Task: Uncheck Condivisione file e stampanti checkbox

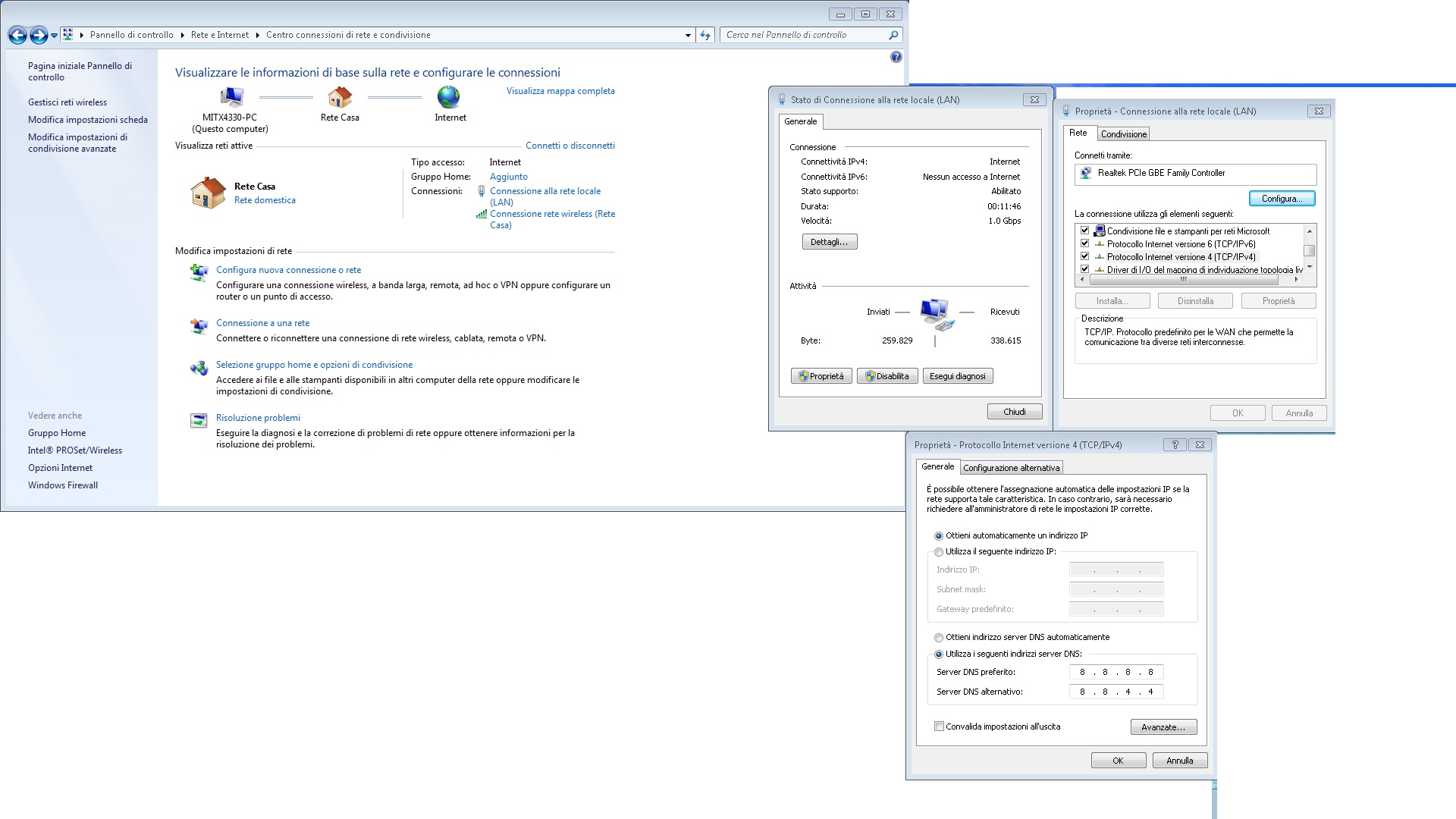Action: point(1084,231)
